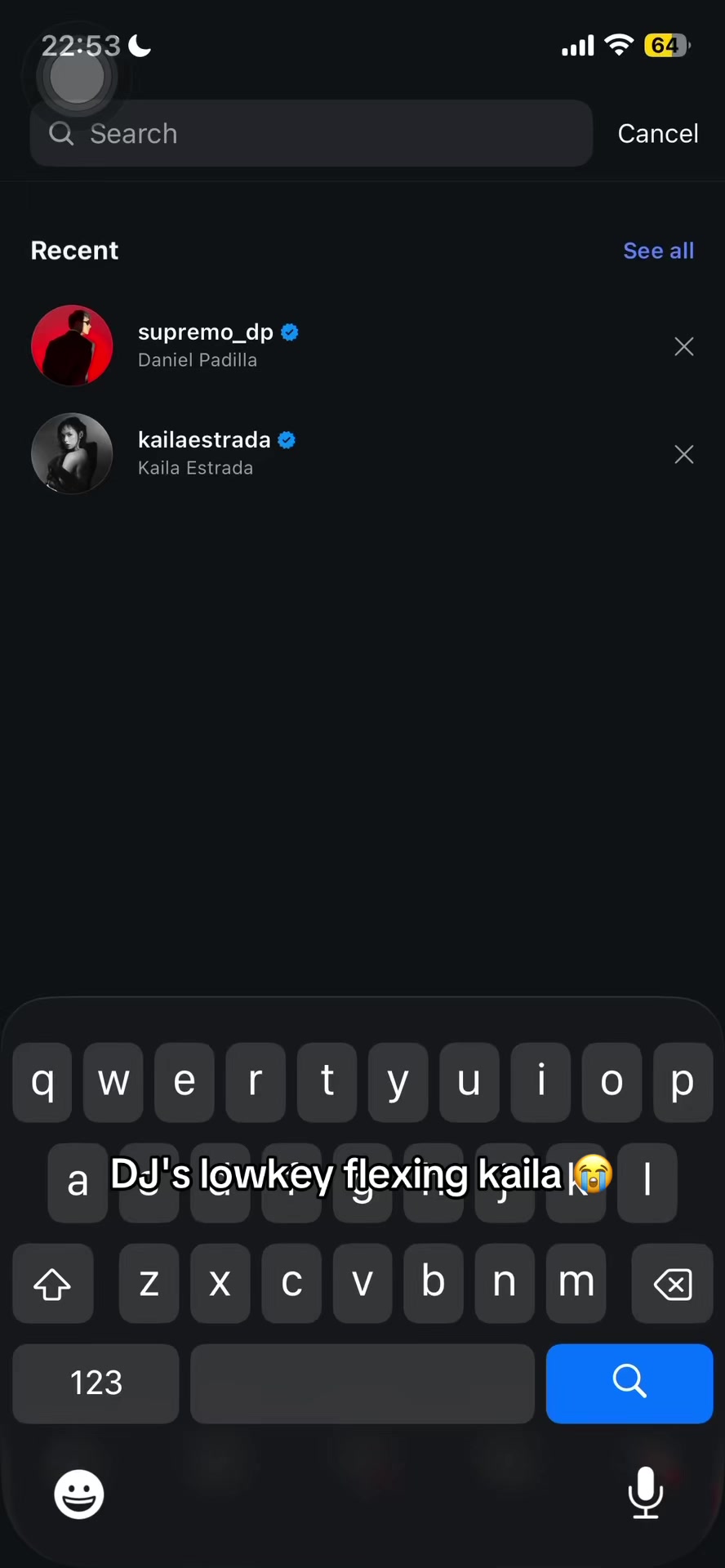Tap the magnifier icon in search field
Viewport: 725px width, 1568px height.
61,133
